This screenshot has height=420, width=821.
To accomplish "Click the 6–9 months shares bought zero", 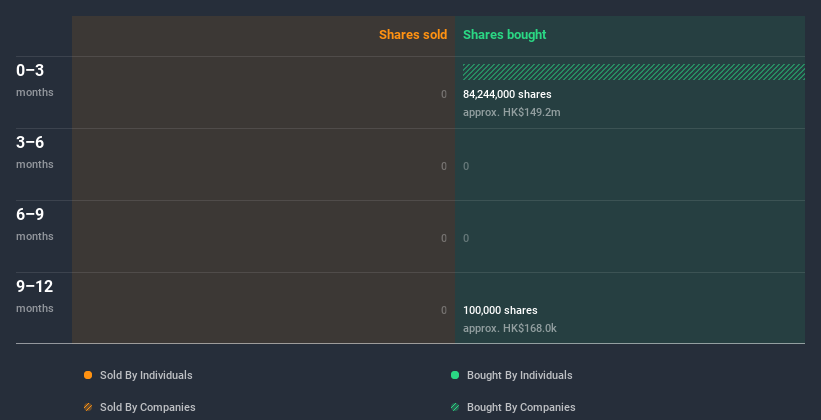I will 466,238.
